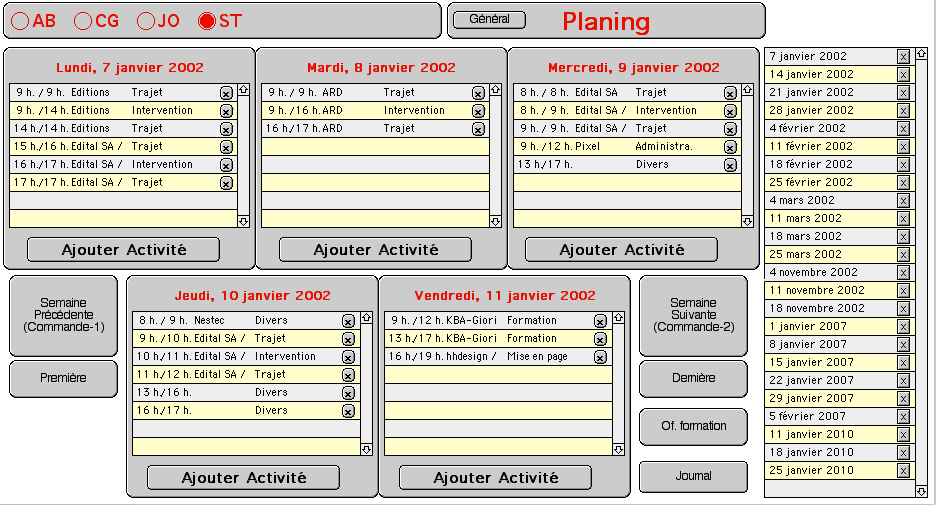Delete Tuesday's 9 h./9 h. ARD Trajet entry
936x505 pixels.
pyautogui.click(x=478, y=93)
